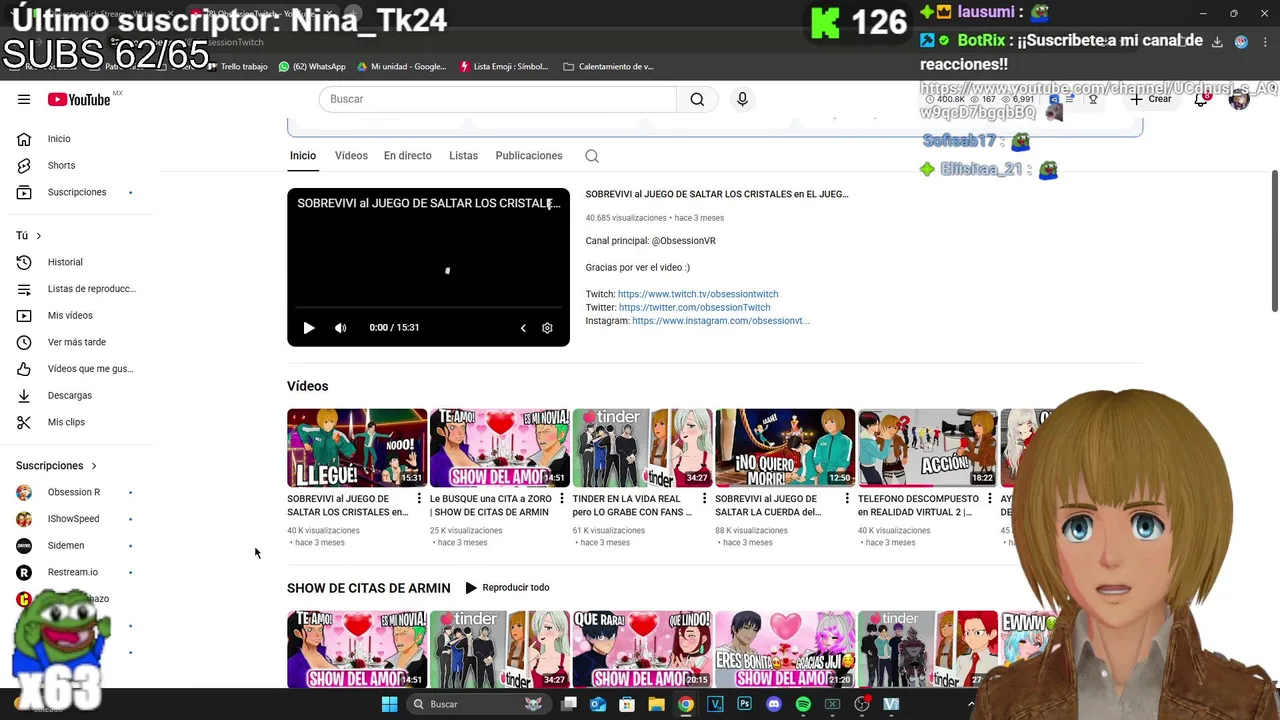Click Reproducir todo for Armin show
This screenshot has width=1280, height=720.
pos(507,588)
